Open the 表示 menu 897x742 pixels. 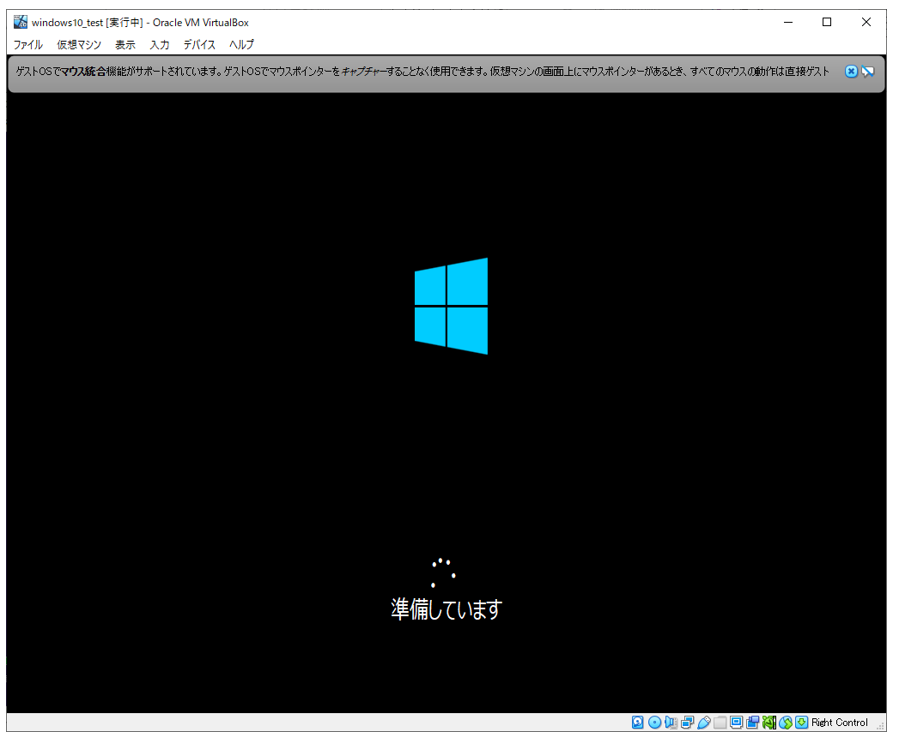point(125,45)
